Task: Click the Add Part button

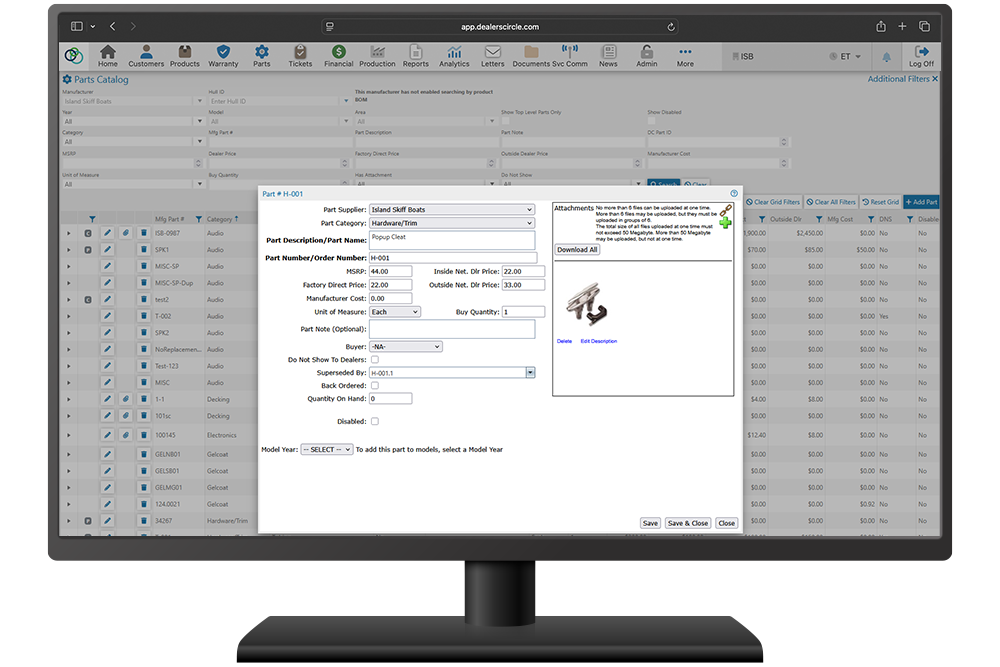Action: click(x=921, y=202)
